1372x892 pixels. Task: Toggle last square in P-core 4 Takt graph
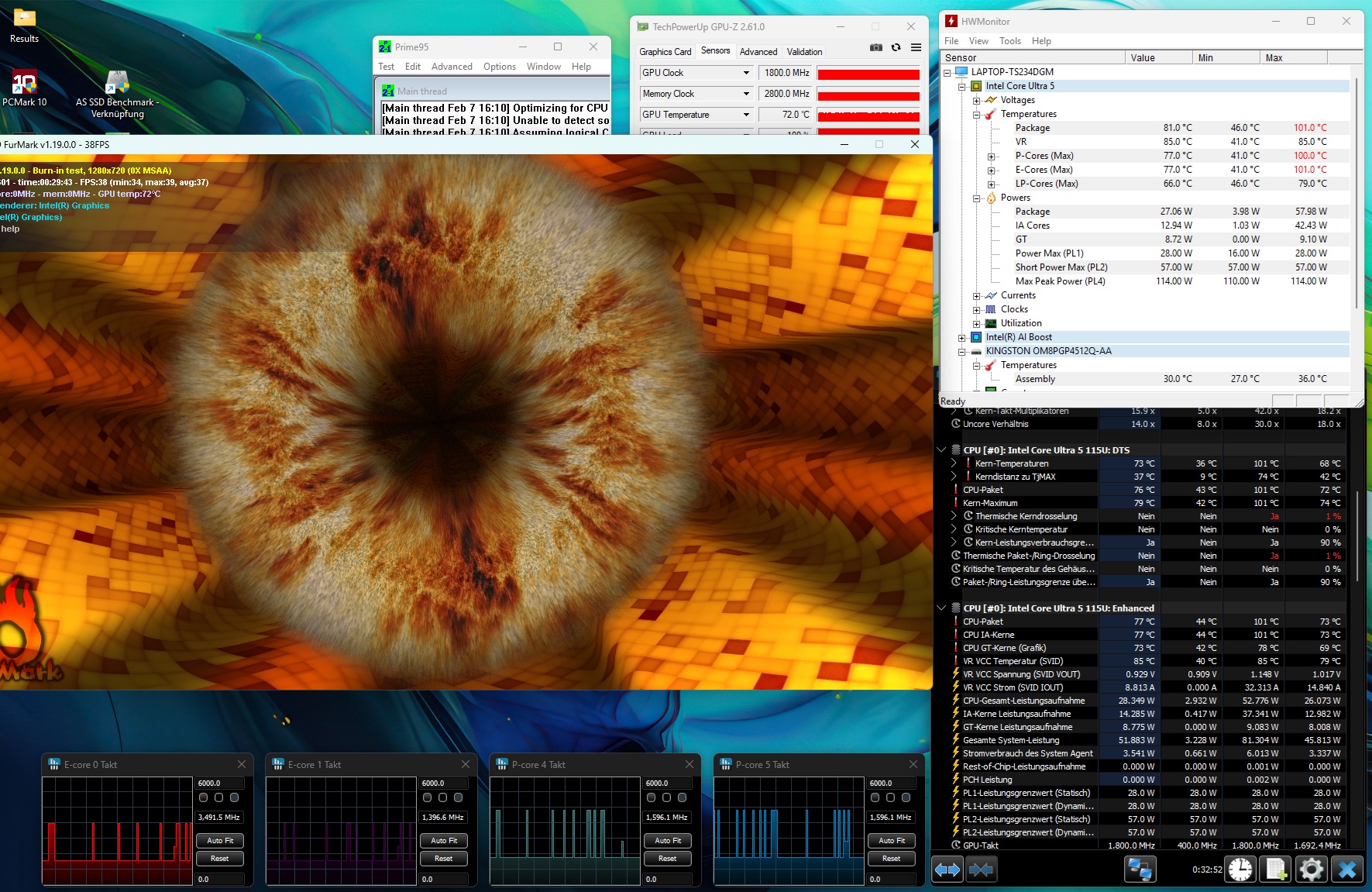tap(682, 797)
